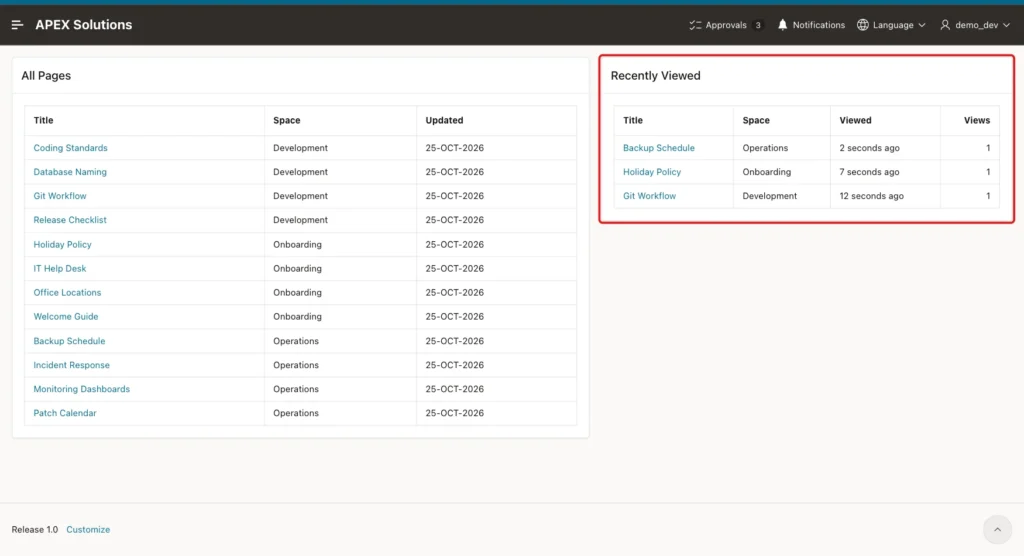Click the APEX Solutions app title
Image resolution: width=1024 pixels, height=556 pixels.
[x=84, y=25]
